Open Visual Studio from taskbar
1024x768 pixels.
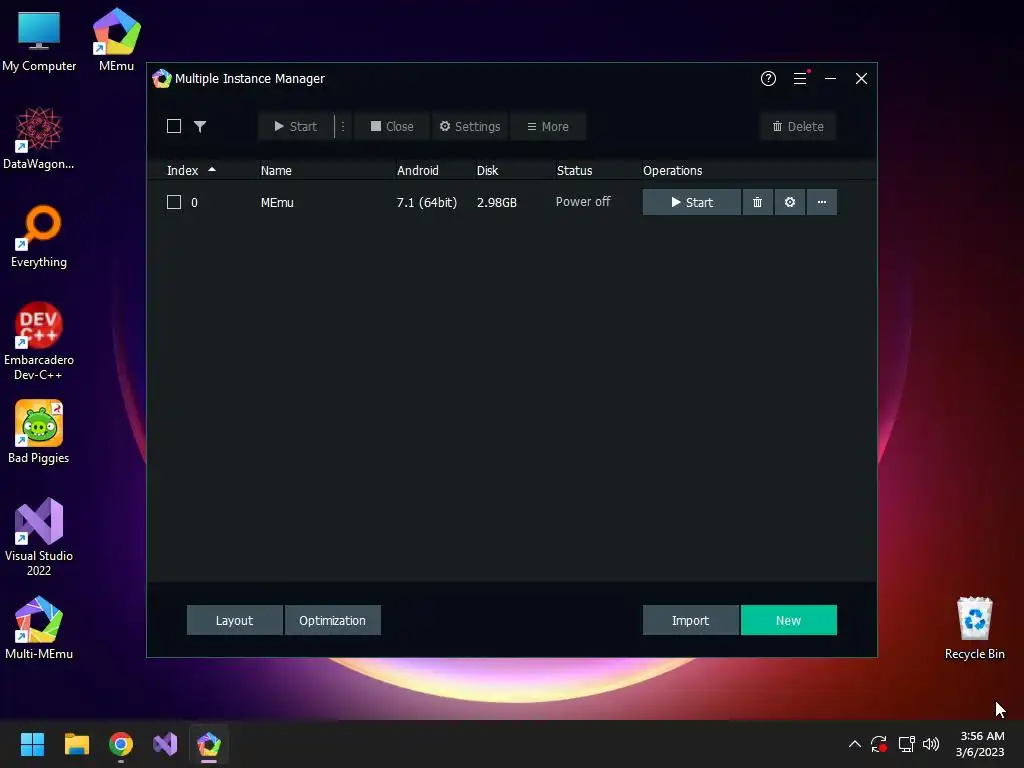click(165, 744)
